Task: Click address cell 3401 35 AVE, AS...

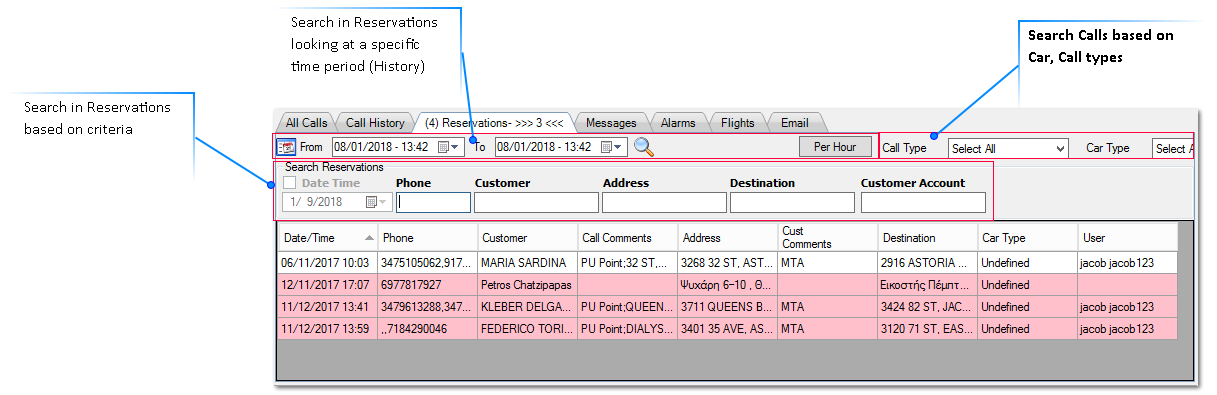Action: [728, 329]
